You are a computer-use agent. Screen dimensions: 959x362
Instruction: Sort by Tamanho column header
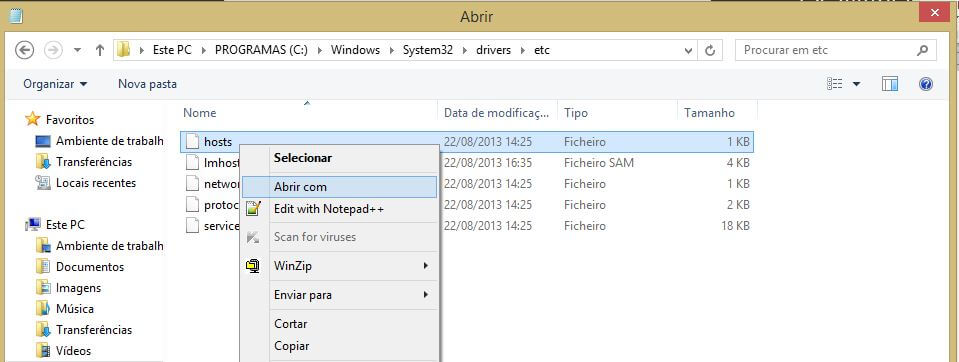pyautogui.click(x=709, y=113)
